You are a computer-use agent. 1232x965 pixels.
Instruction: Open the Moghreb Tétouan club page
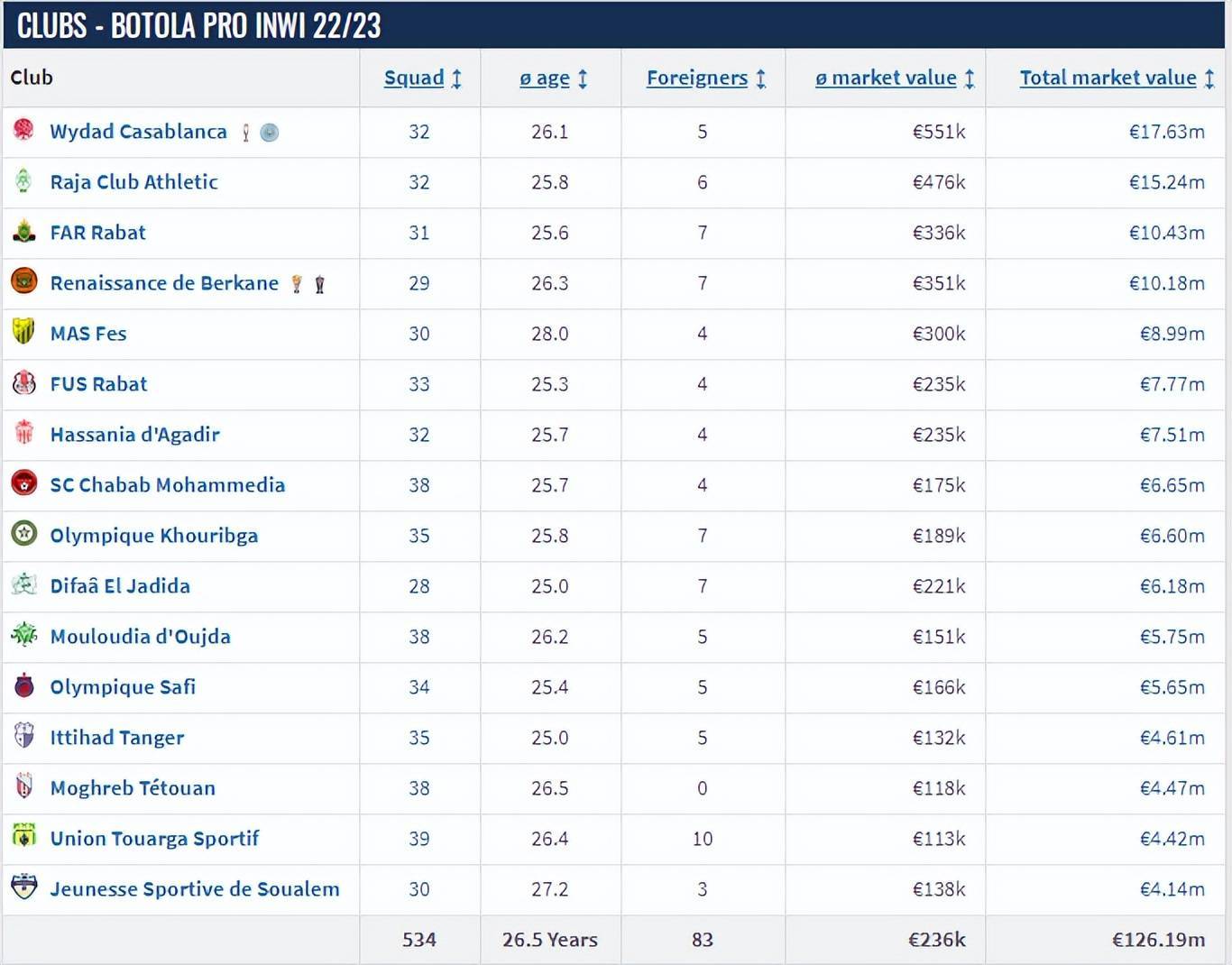[133, 788]
